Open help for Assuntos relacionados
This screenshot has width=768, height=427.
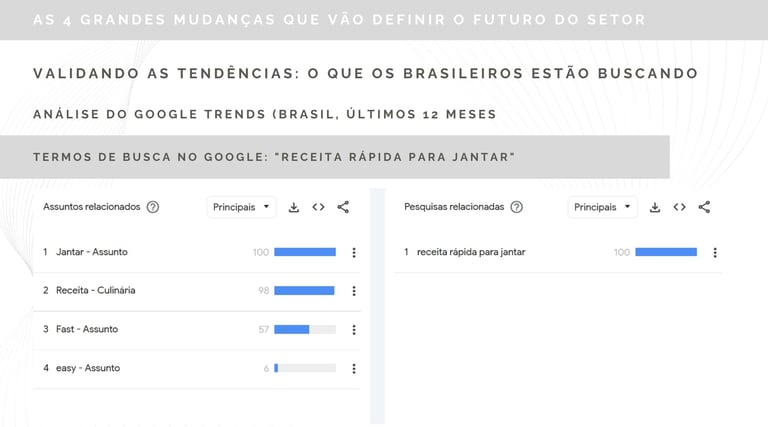click(x=153, y=207)
